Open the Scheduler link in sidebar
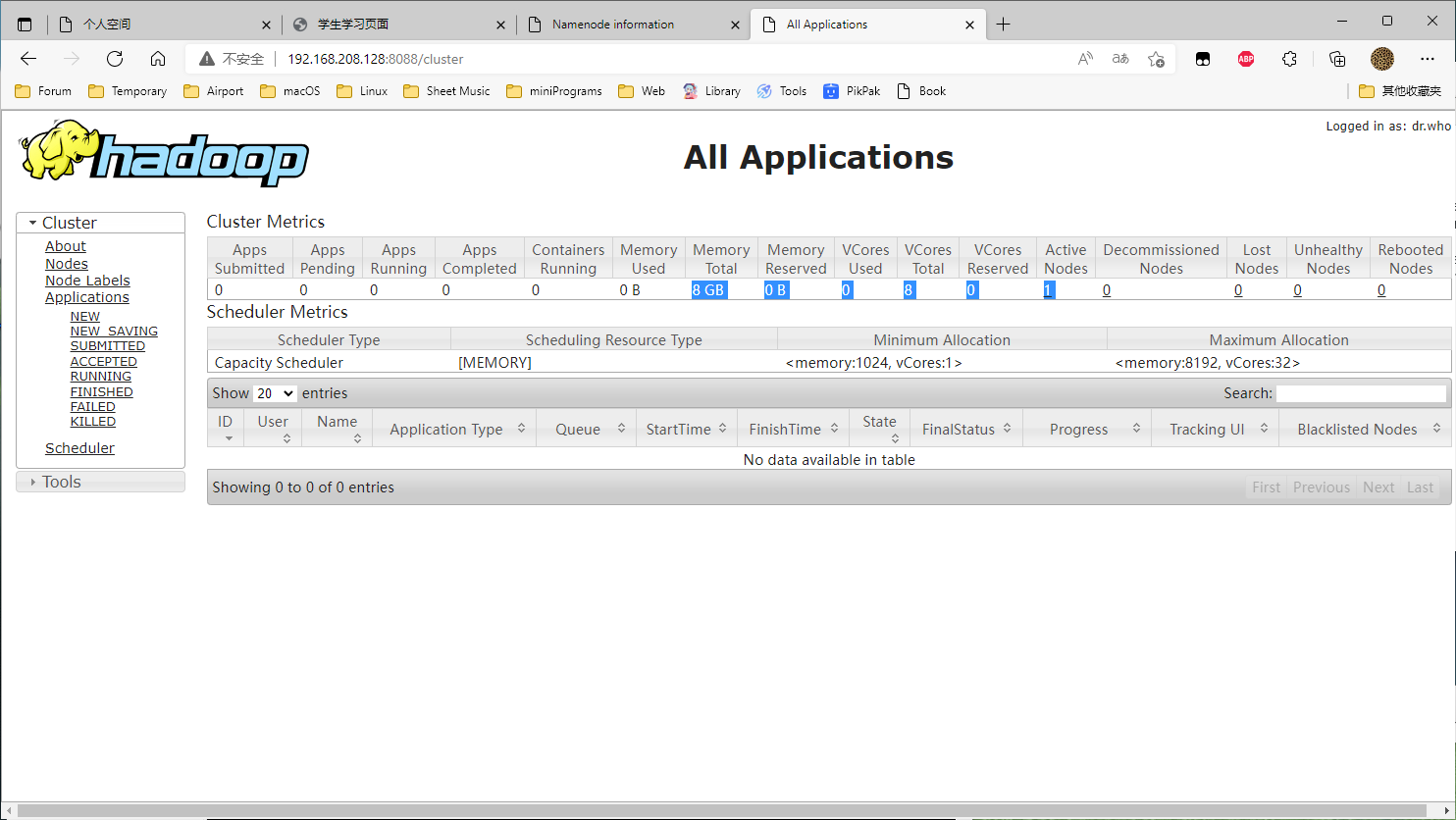This screenshot has width=1456, height=820. click(x=79, y=448)
